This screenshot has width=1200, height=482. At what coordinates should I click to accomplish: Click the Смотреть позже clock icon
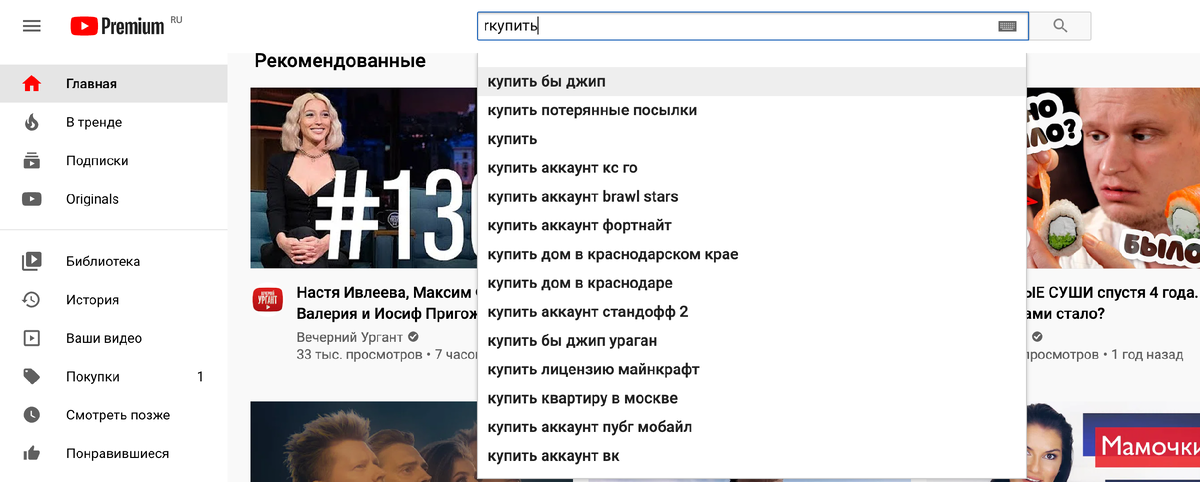coord(32,415)
